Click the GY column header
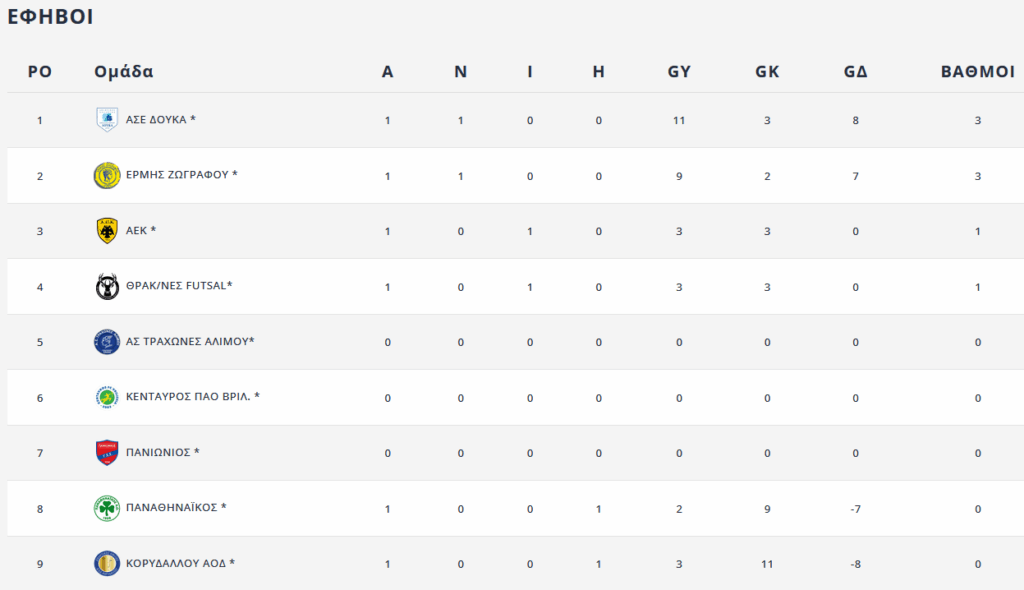 [x=679, y=72]
